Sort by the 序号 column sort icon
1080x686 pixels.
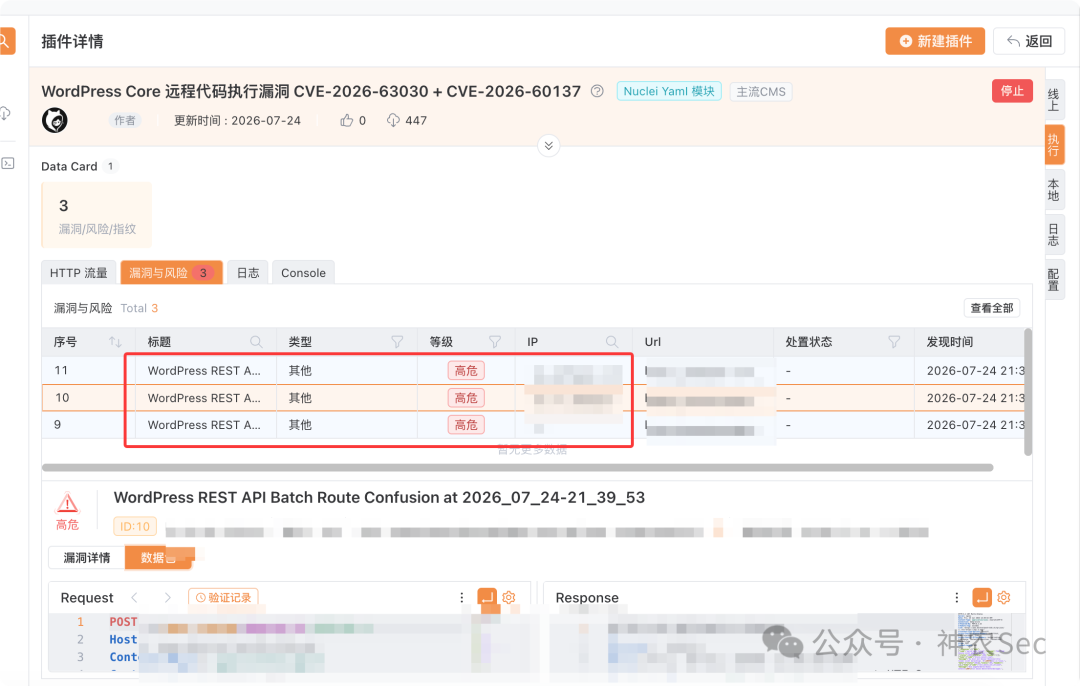pyautogui.click(x=115, y=342)
